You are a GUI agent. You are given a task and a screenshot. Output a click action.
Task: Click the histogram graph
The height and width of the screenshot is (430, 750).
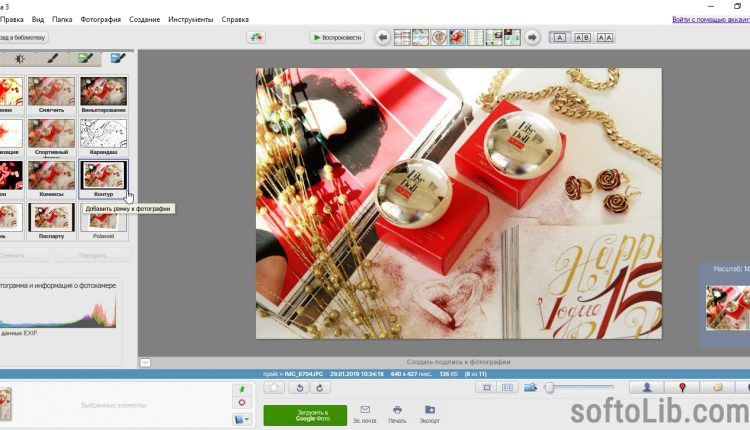[58, 311]
